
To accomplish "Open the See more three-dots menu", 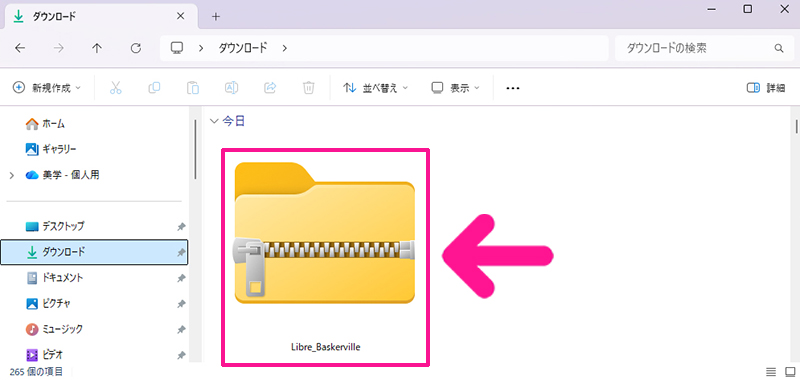I will point(512,88).
